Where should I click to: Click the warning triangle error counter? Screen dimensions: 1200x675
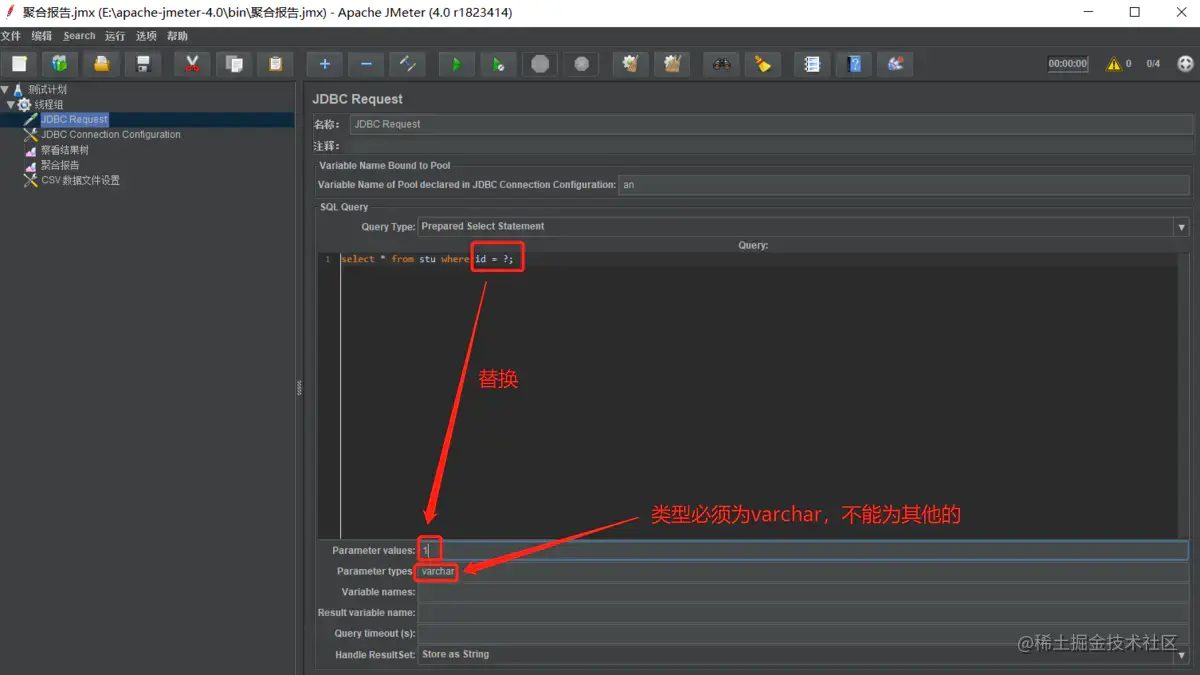[1114, 64]
